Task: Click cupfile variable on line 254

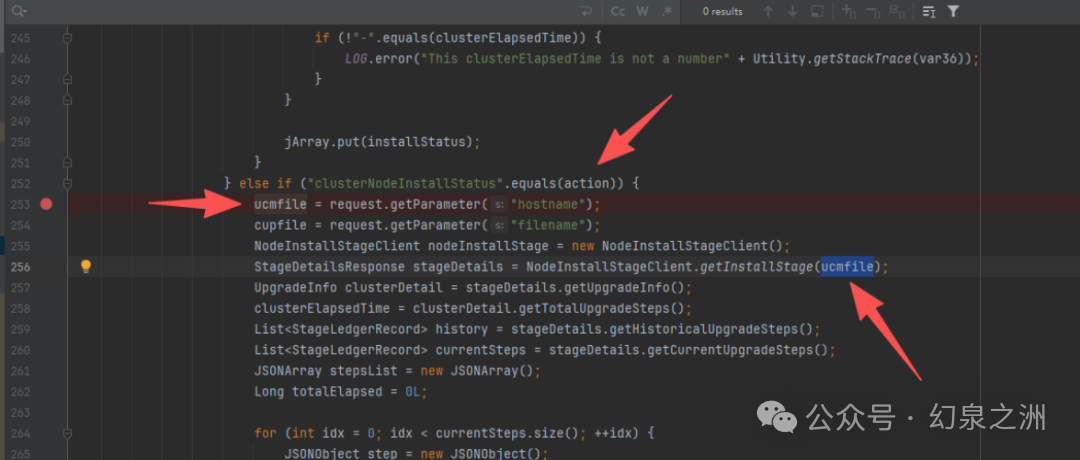Action: (x=280, y=225)
